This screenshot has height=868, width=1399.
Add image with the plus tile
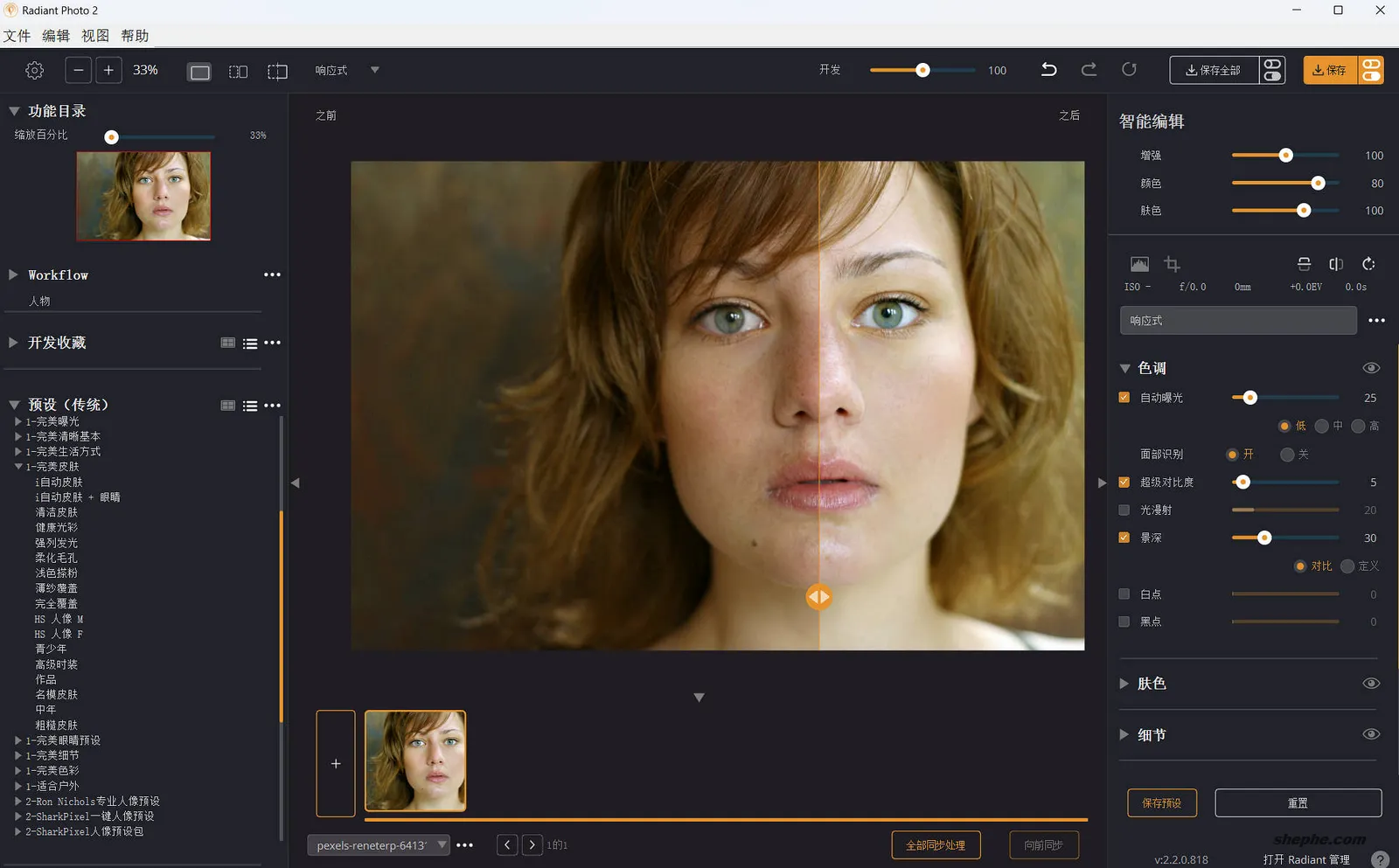coord(336,763)
